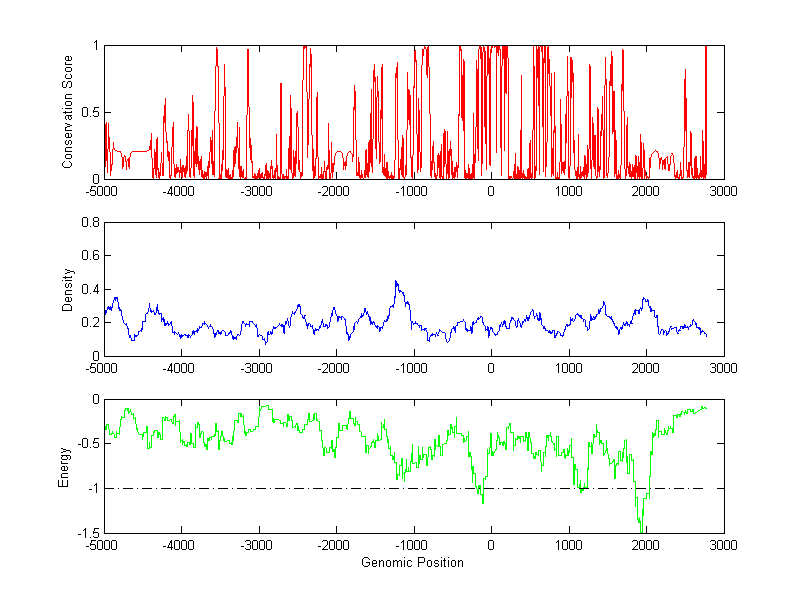This screenshot has width=800, height=599.
Task: Click the Genomic Position x-axis label
Action: pyautogui.click(x=412, y=562)
